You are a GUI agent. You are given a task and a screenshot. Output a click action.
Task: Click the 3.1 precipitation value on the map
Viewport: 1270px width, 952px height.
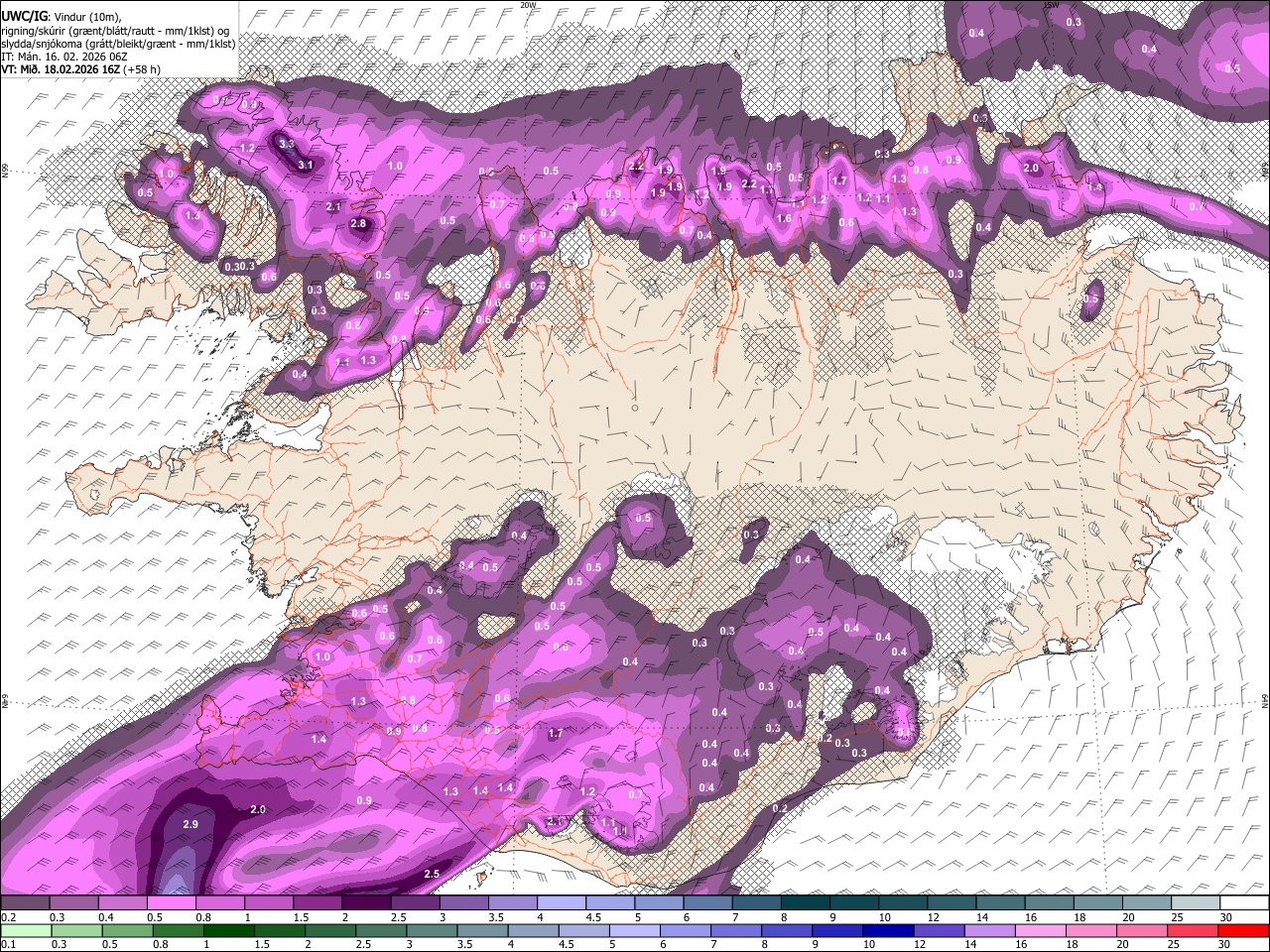306,165
